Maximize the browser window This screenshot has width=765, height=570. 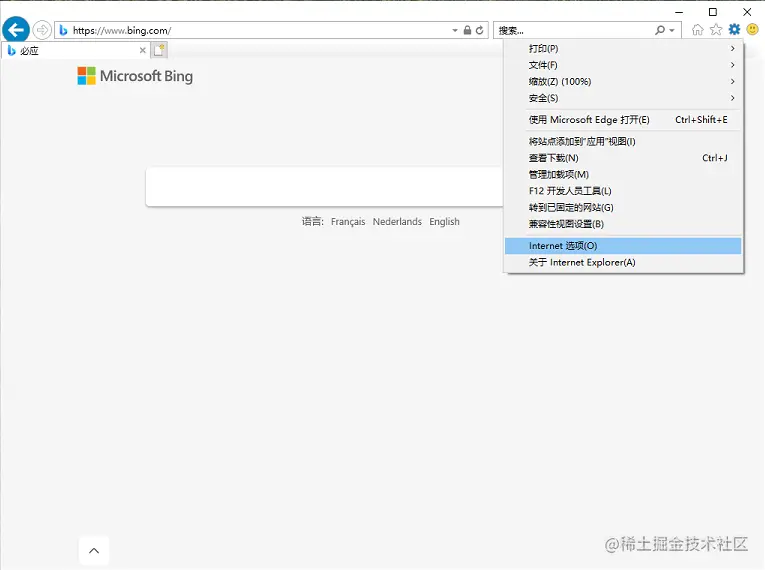point(713,12)
